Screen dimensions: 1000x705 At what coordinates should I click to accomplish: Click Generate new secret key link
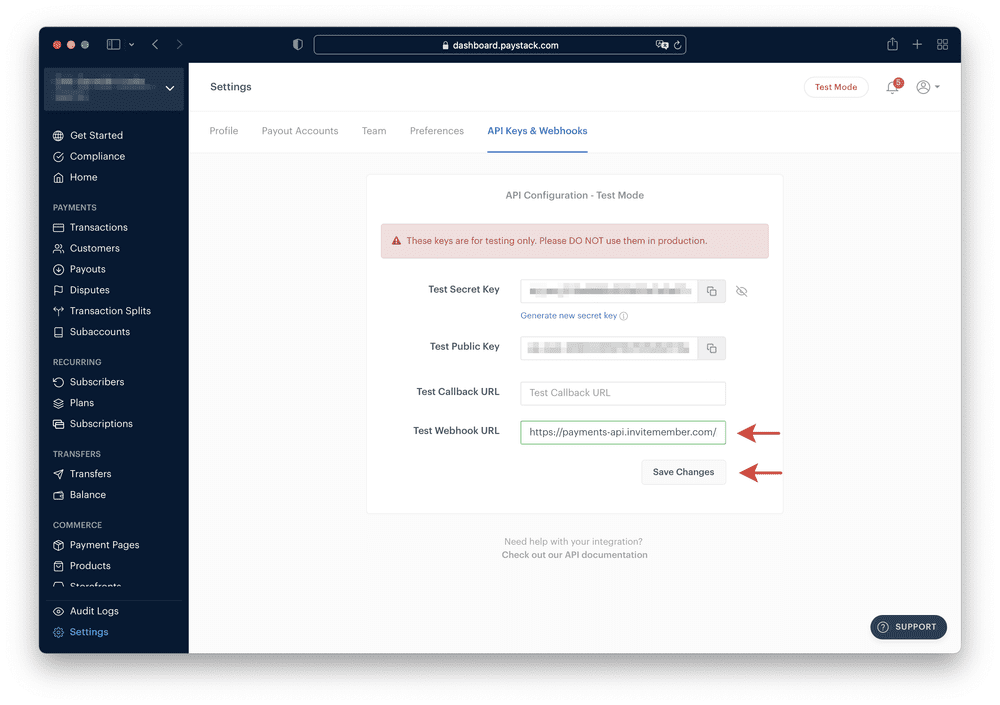point(568,315)
